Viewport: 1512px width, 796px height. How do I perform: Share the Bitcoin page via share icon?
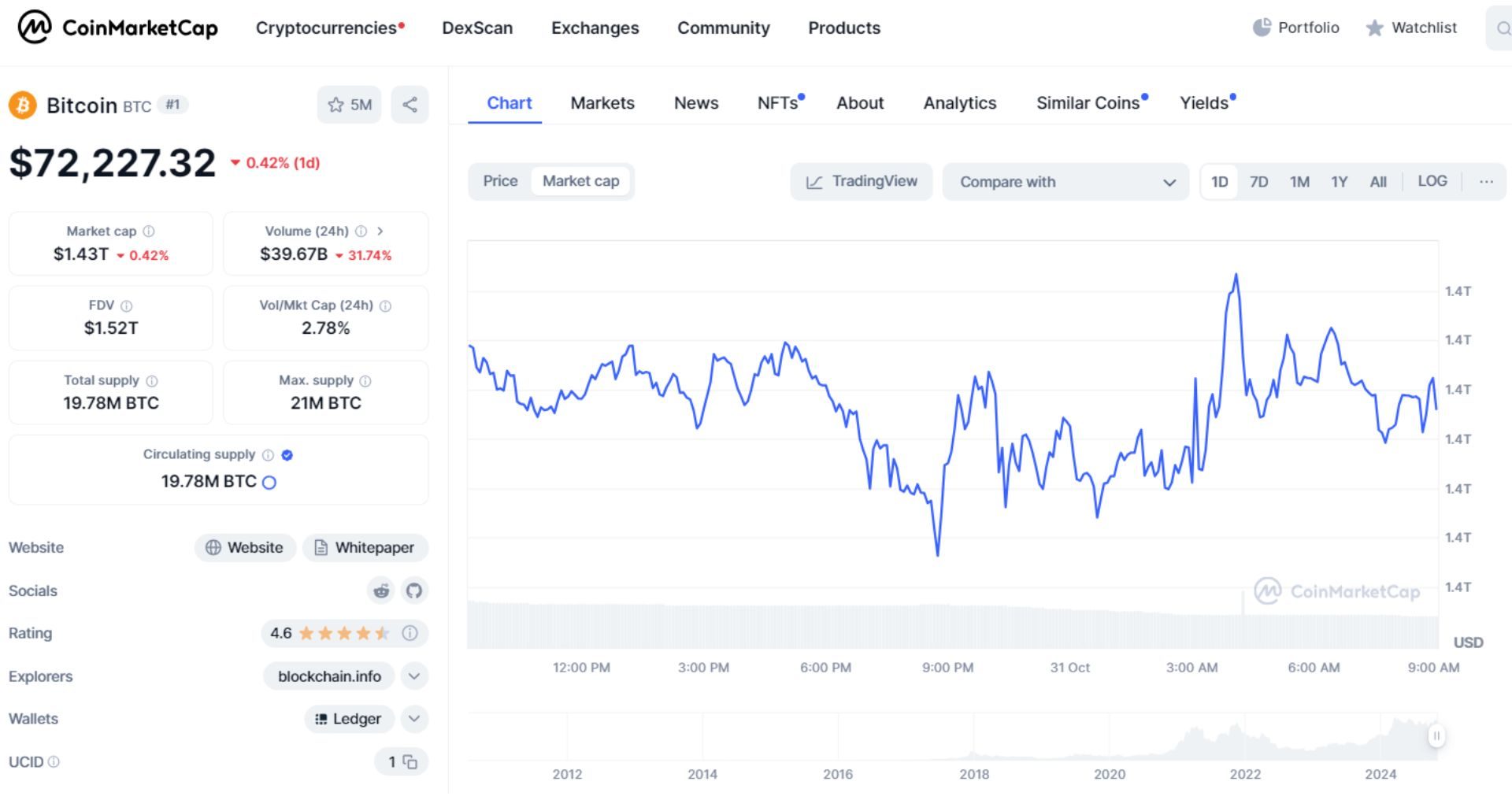click(x=409, y=104)
